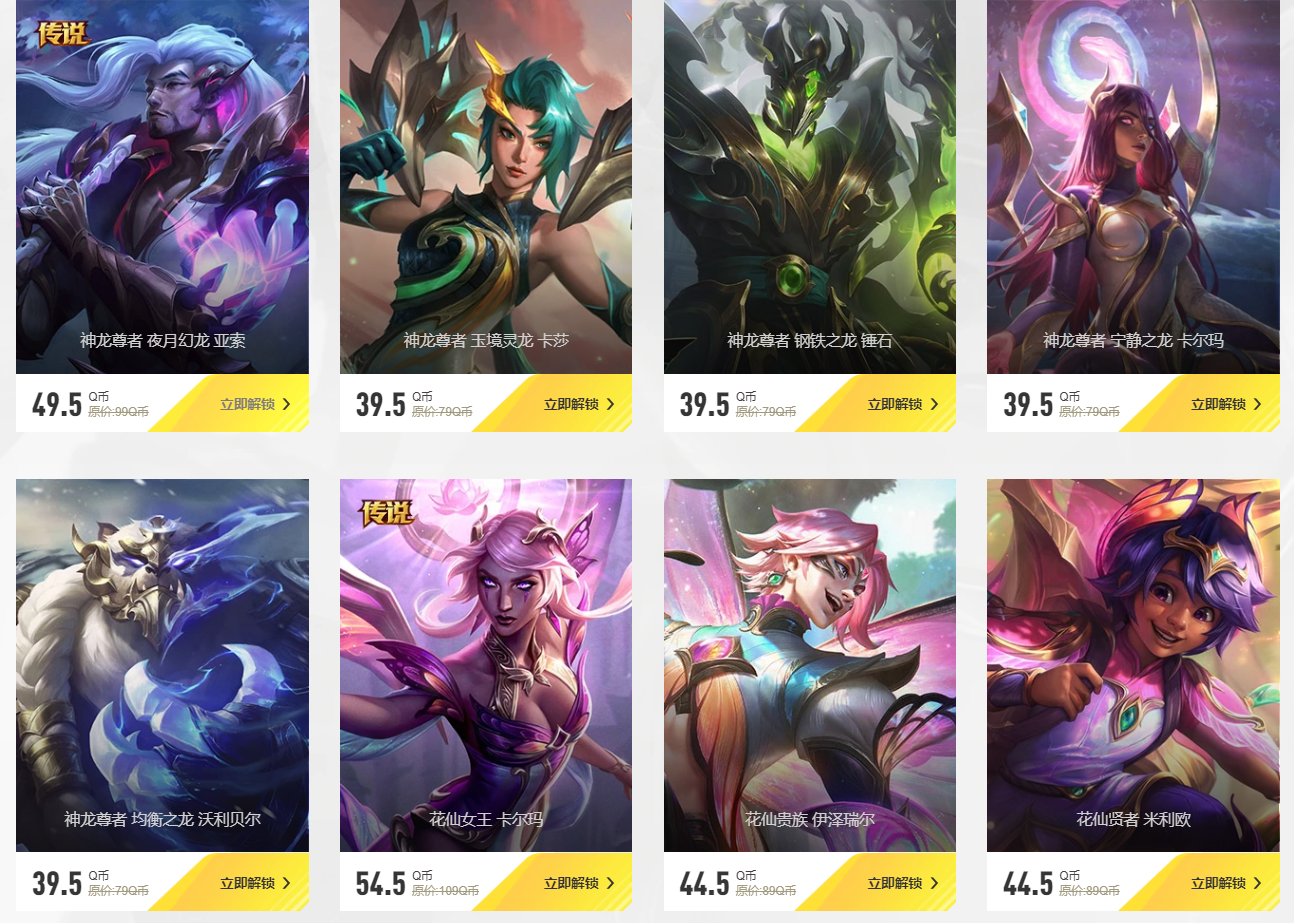
Task: Click the 传说 badge on 花仙女王 卡尔玛 card
Action: pyautogui.click(x=387, y=512)
